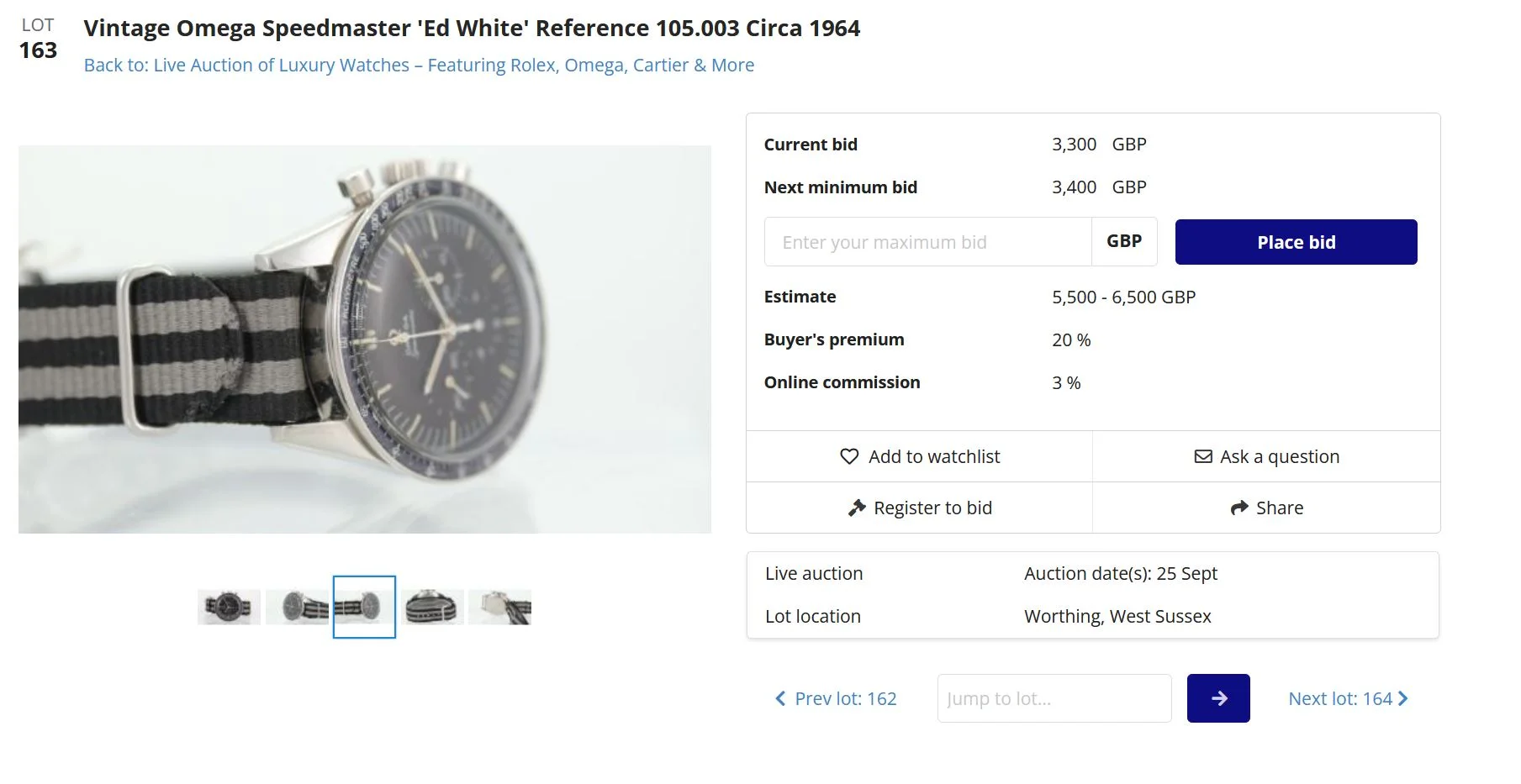This screenshot has width=1521, height=784.
Task: Click the heart icon beside Add to watchlist
Action: (x=849, y=456)
